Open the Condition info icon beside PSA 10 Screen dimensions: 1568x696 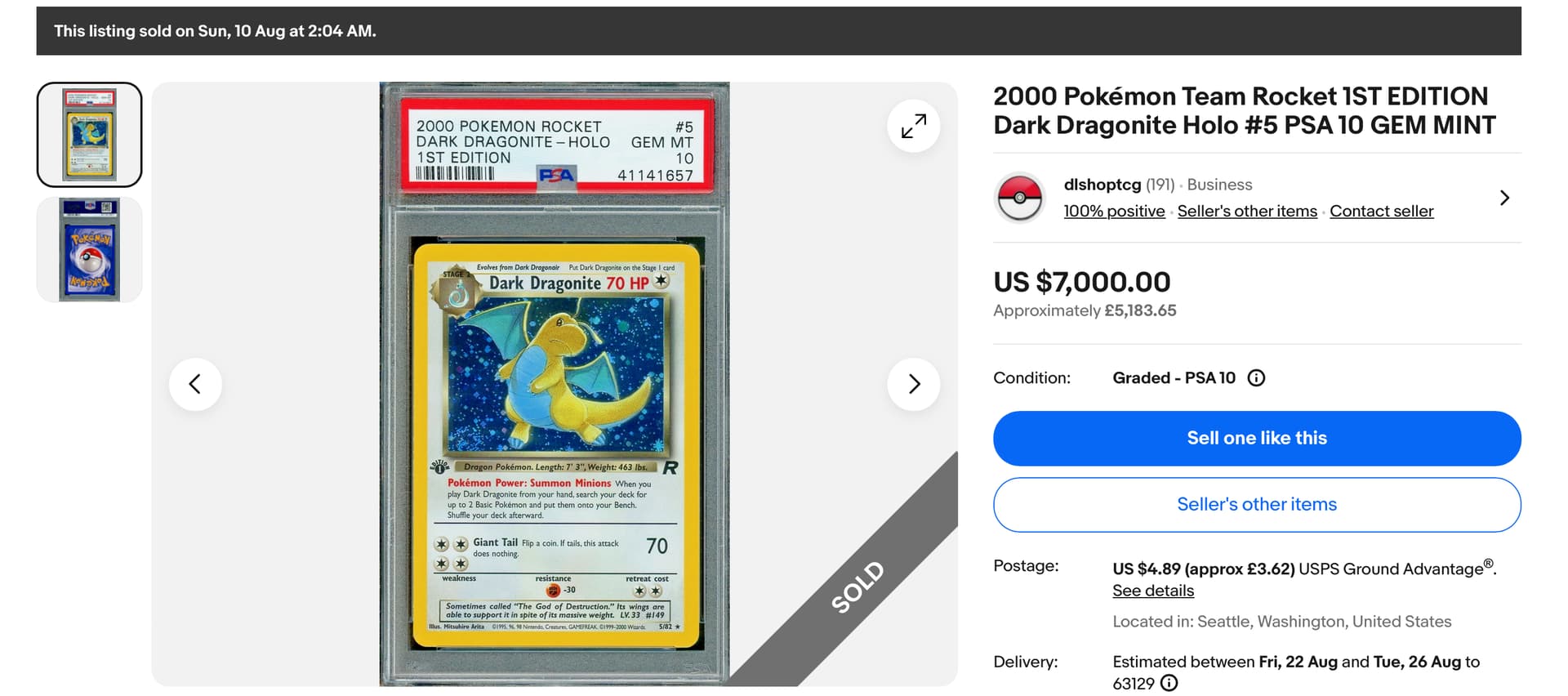point(1256,377)
